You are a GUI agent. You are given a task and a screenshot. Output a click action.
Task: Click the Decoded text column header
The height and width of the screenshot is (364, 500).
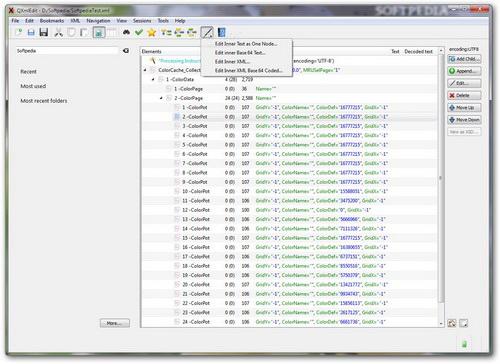(419, 51)
